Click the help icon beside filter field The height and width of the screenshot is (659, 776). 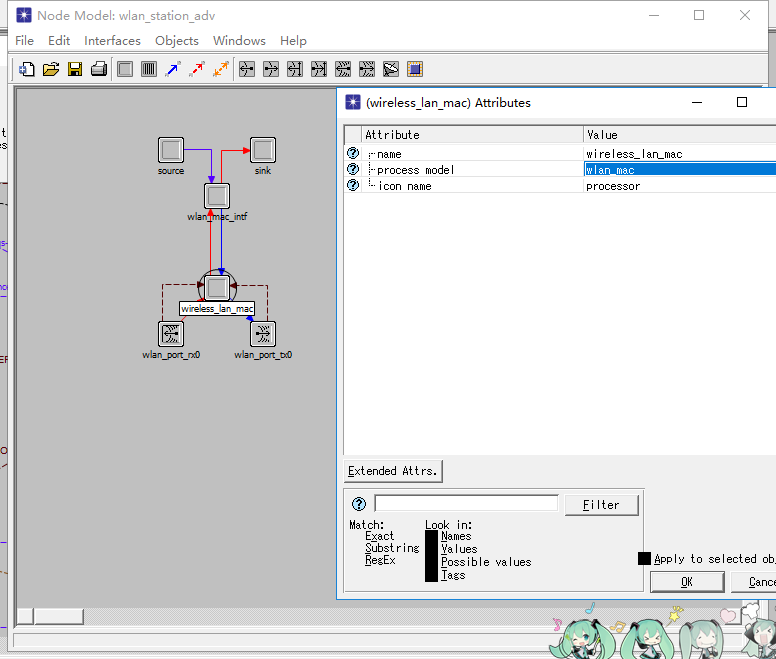click(x=359, y=504)
